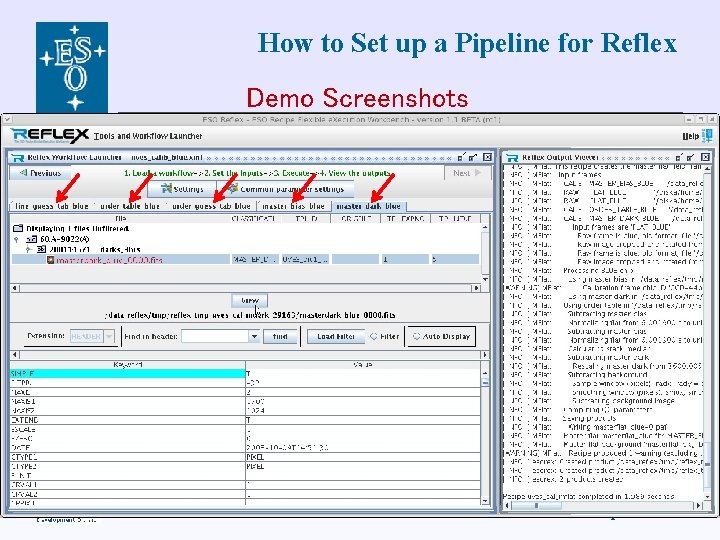
Task: Click the Previous navigation button
Action: 39,173
